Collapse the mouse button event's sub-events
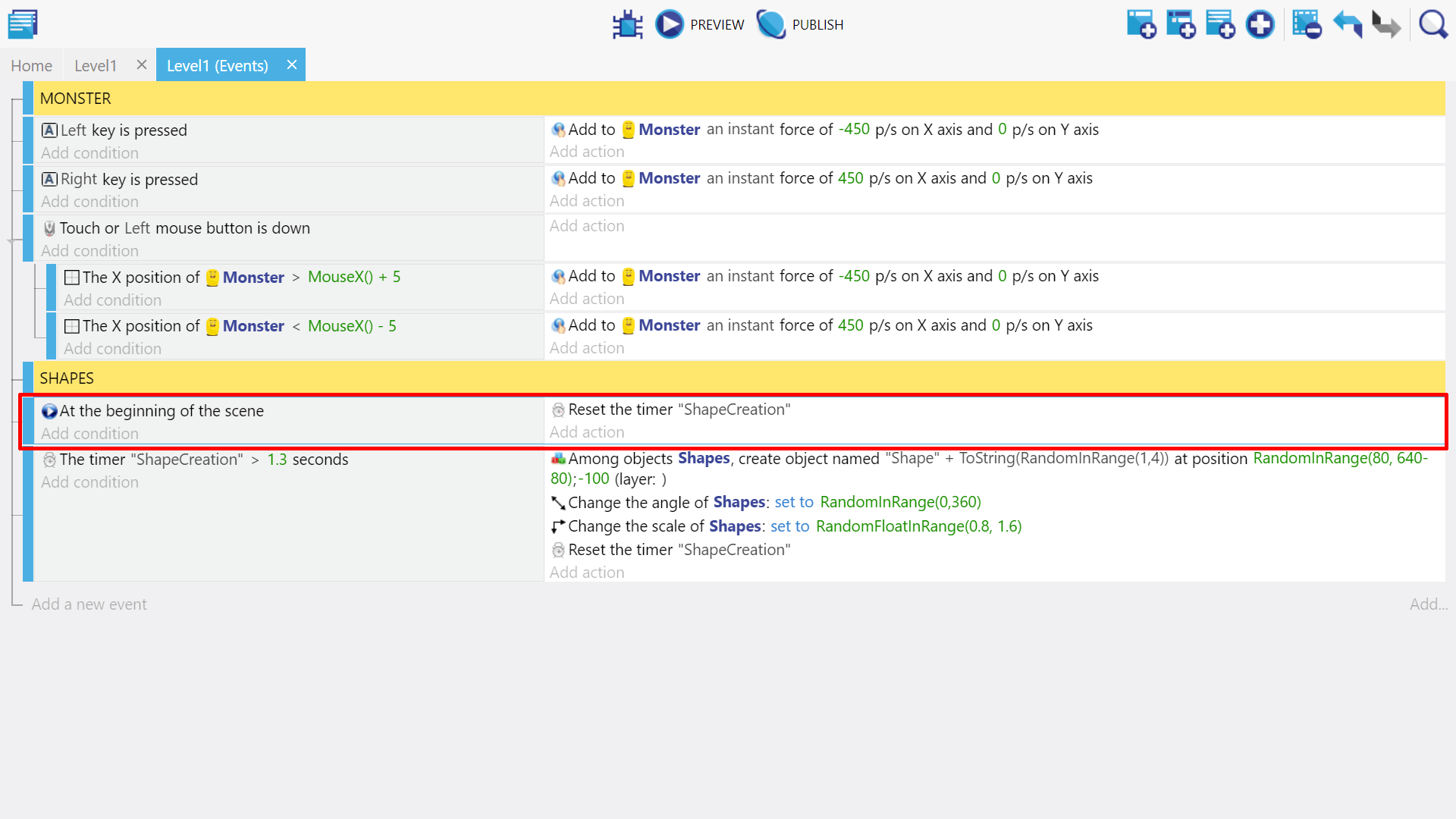 [11, 241]
